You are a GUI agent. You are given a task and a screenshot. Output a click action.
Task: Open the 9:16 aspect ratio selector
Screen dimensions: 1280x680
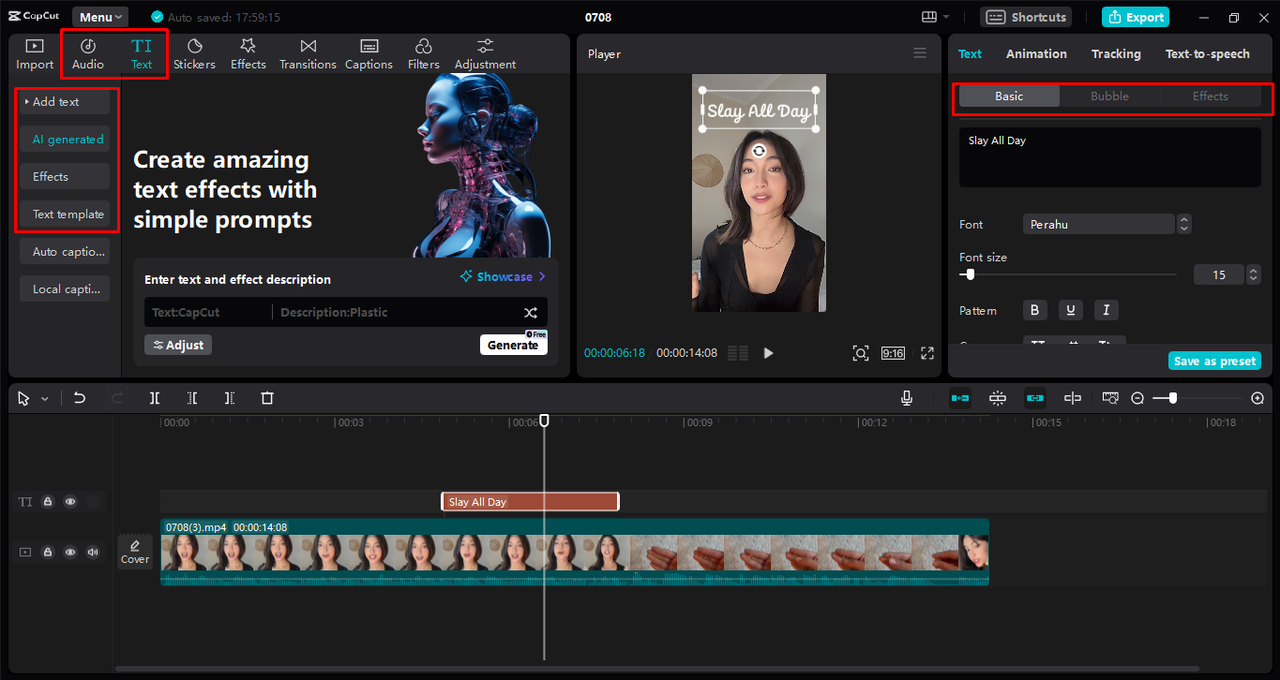coord(893,353)
